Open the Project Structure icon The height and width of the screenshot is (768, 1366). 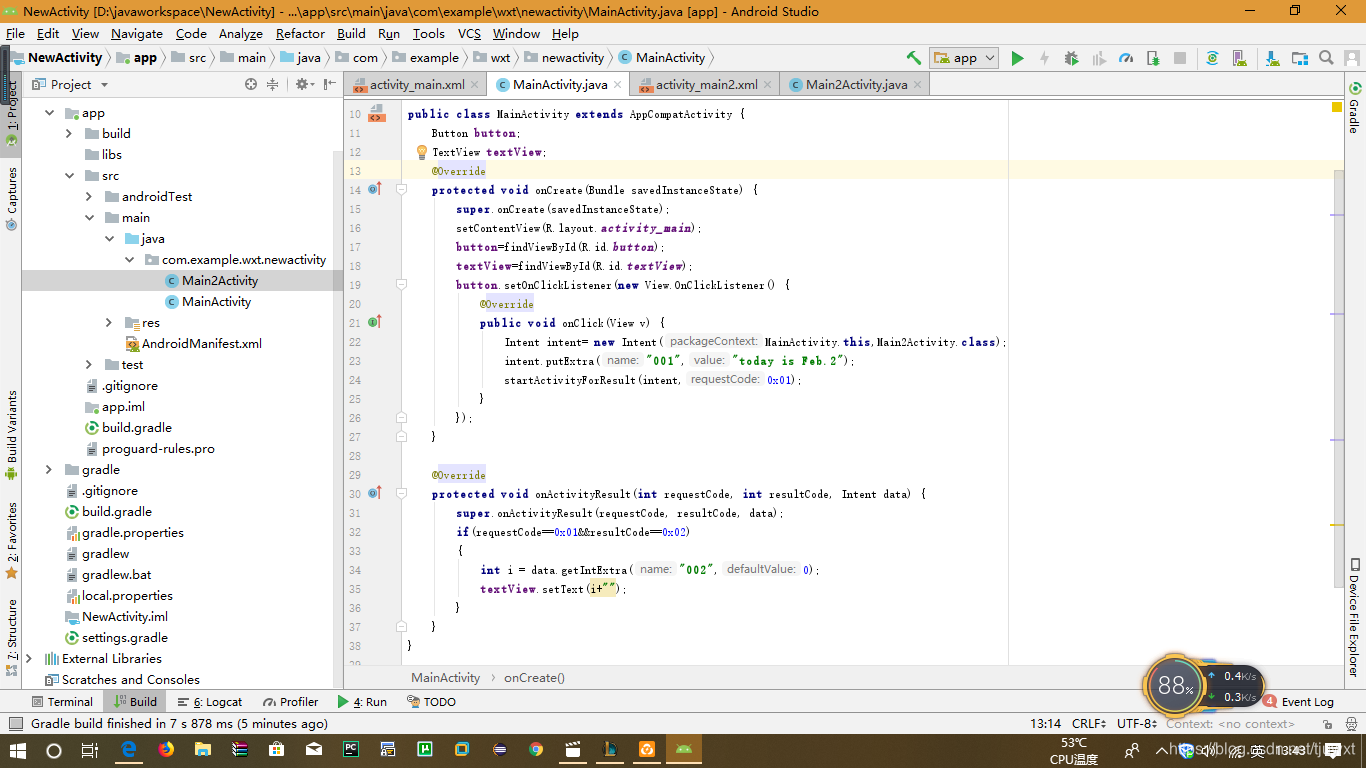point(1299,58)
